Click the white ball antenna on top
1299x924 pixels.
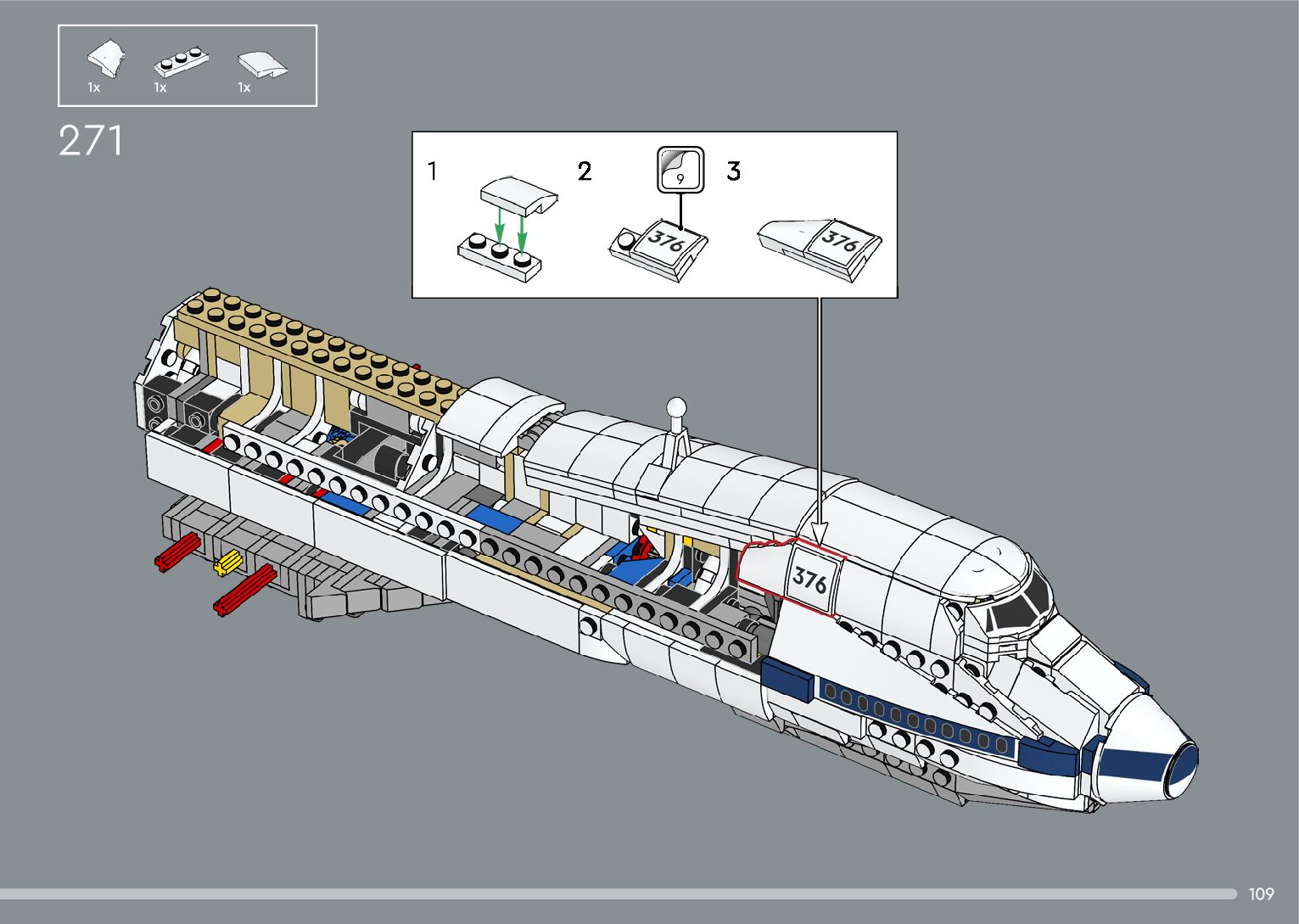[676, 409]
